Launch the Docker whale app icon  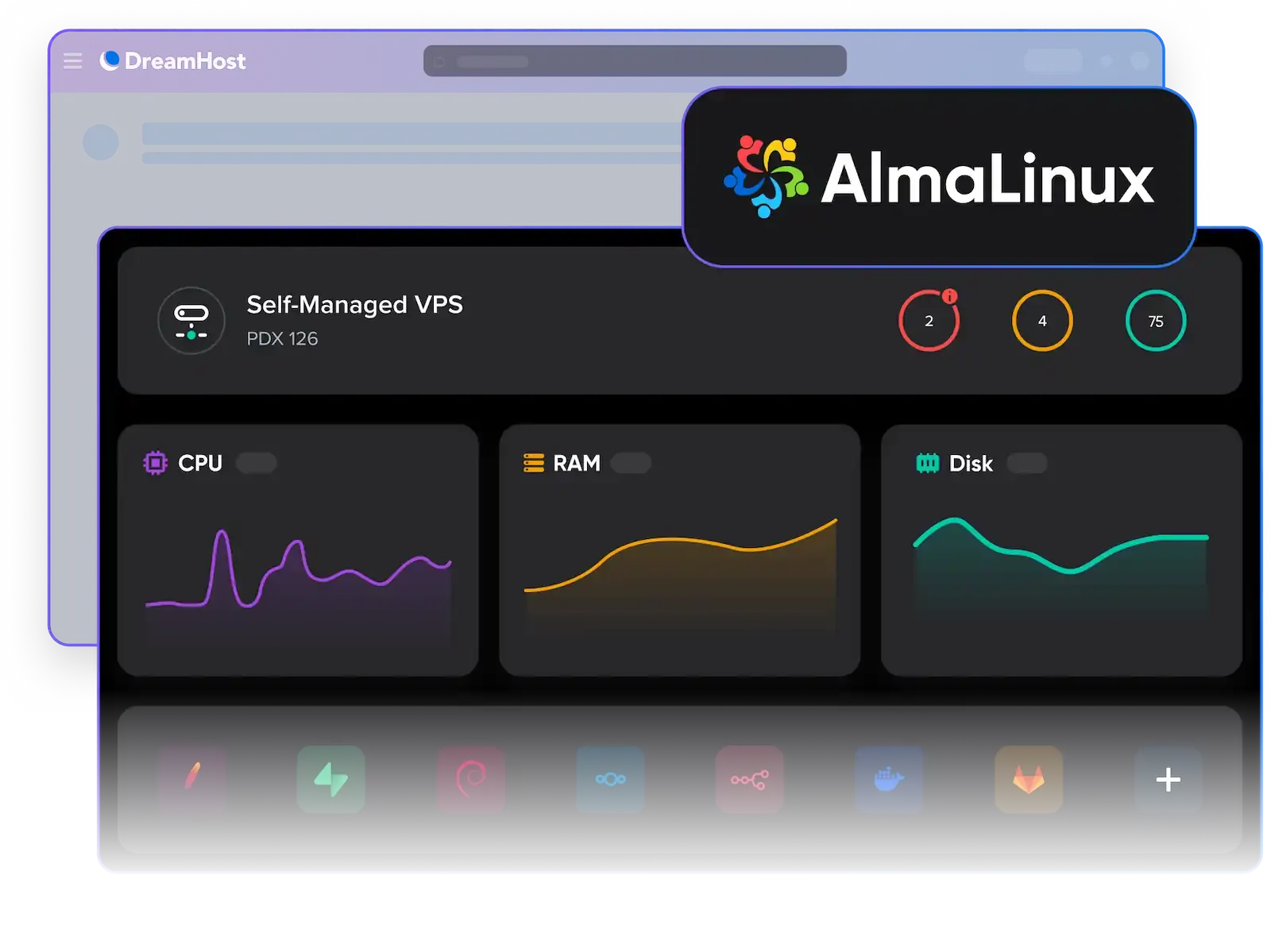[889, 779]
